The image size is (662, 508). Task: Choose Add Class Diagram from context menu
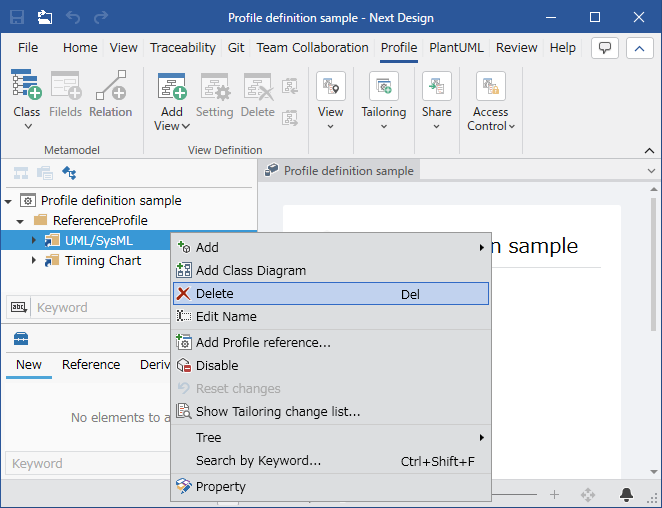[331, 270]
